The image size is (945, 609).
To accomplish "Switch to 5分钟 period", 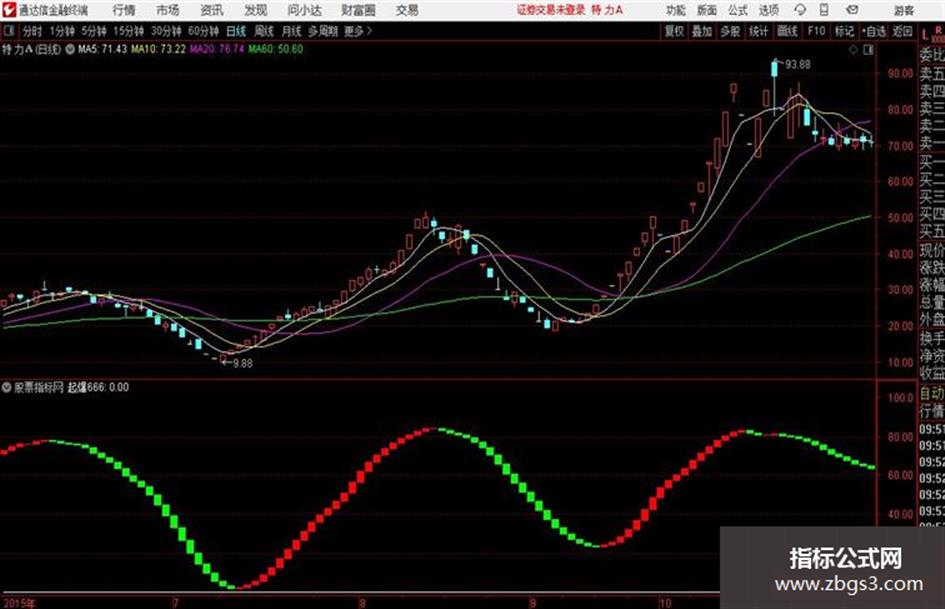I will [93, 31].
